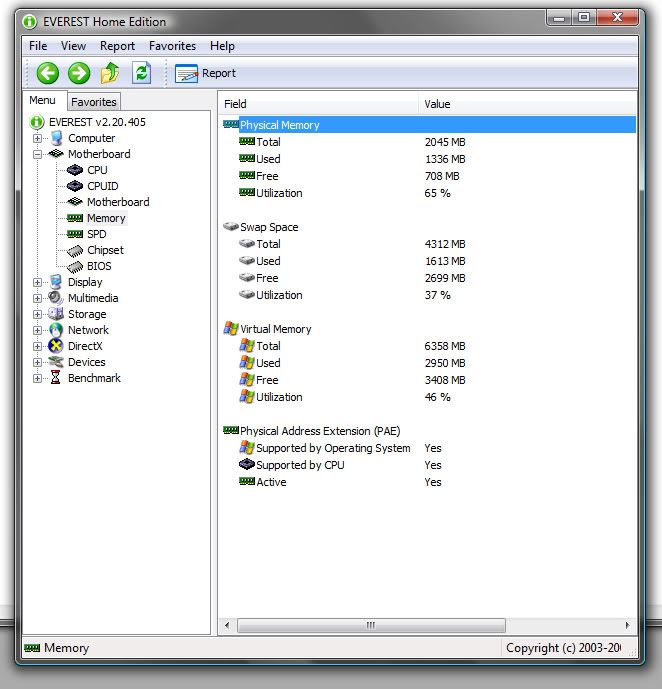Screen dimensions: 662x689
Task: Switch to the Menu tab
Action: [43, 100]
